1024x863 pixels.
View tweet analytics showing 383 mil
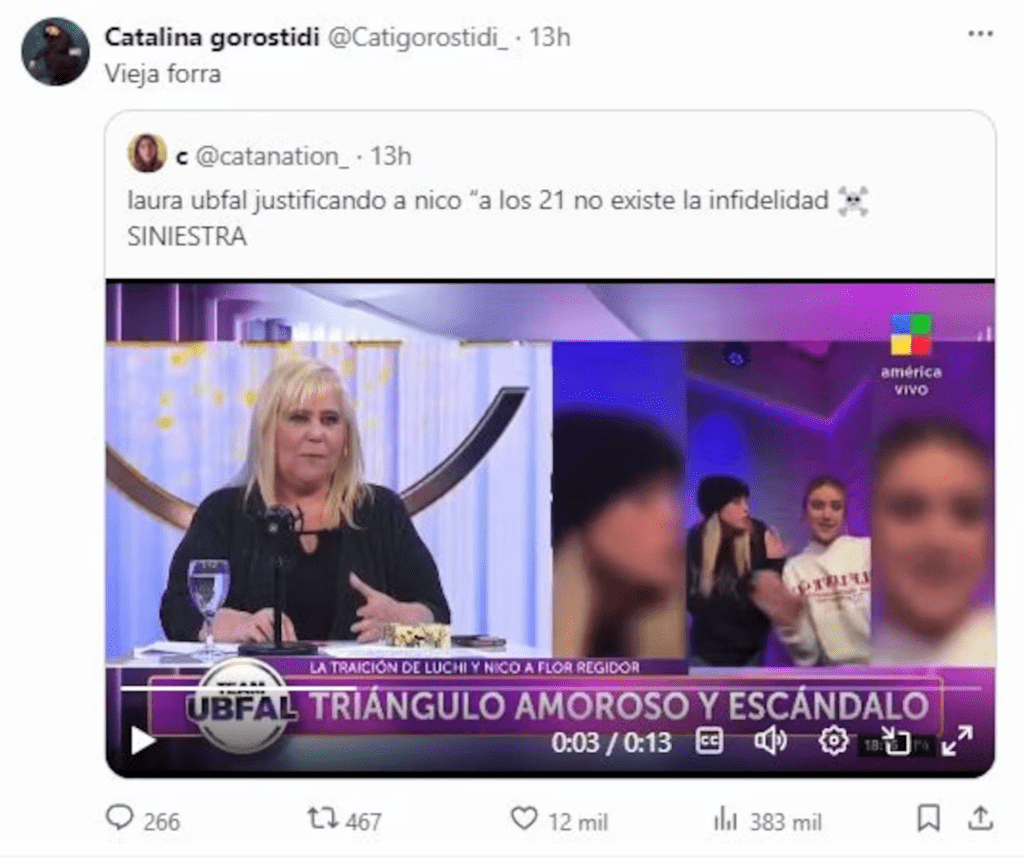coord(767,821)
